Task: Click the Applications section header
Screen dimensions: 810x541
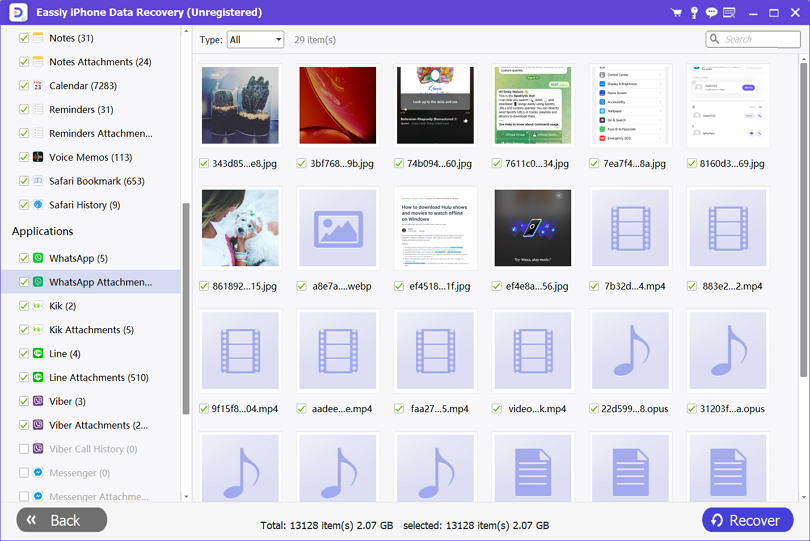Action: click(x=42, y=231)
